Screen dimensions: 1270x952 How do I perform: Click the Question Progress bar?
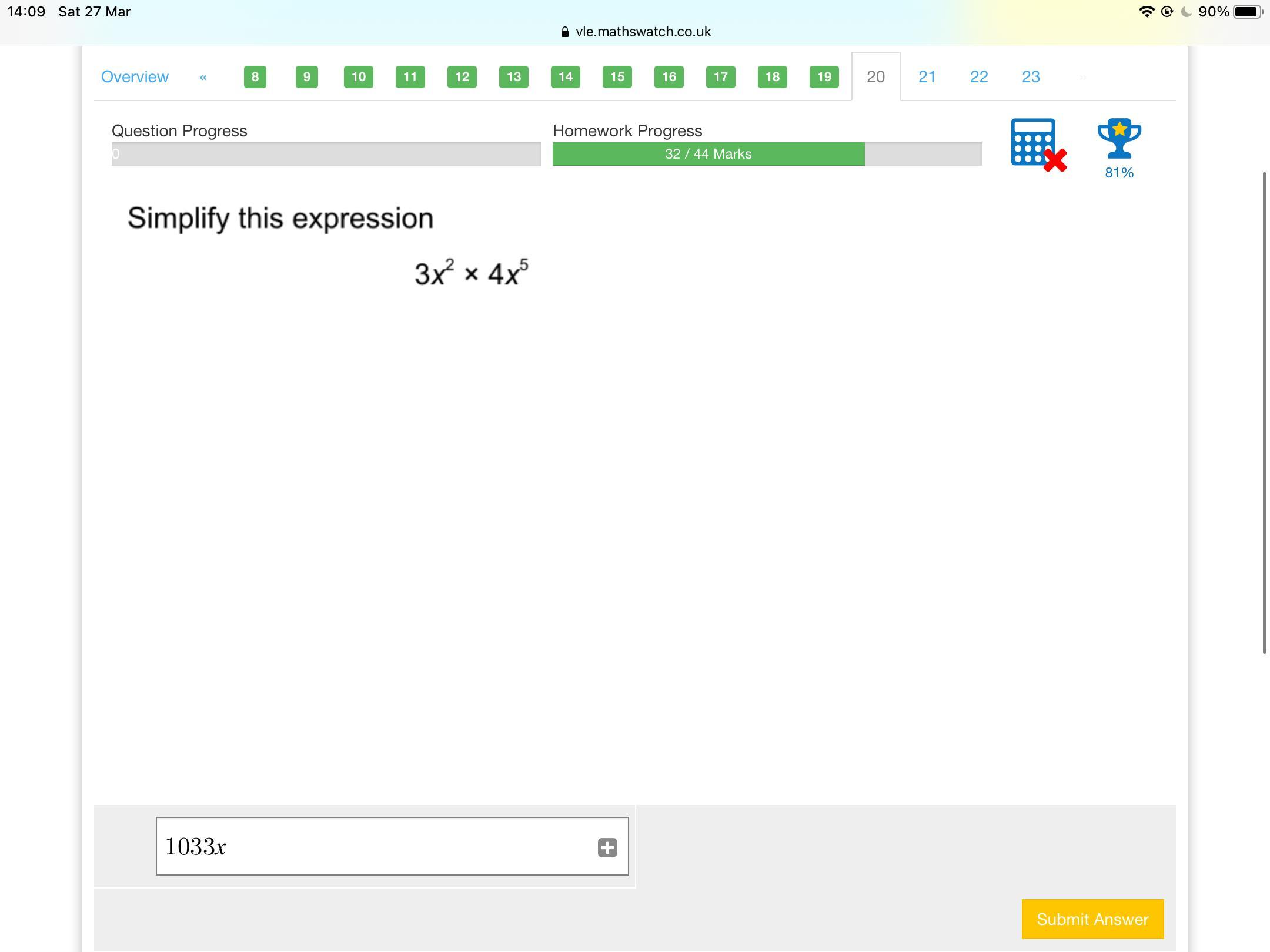tap(326, 154)
